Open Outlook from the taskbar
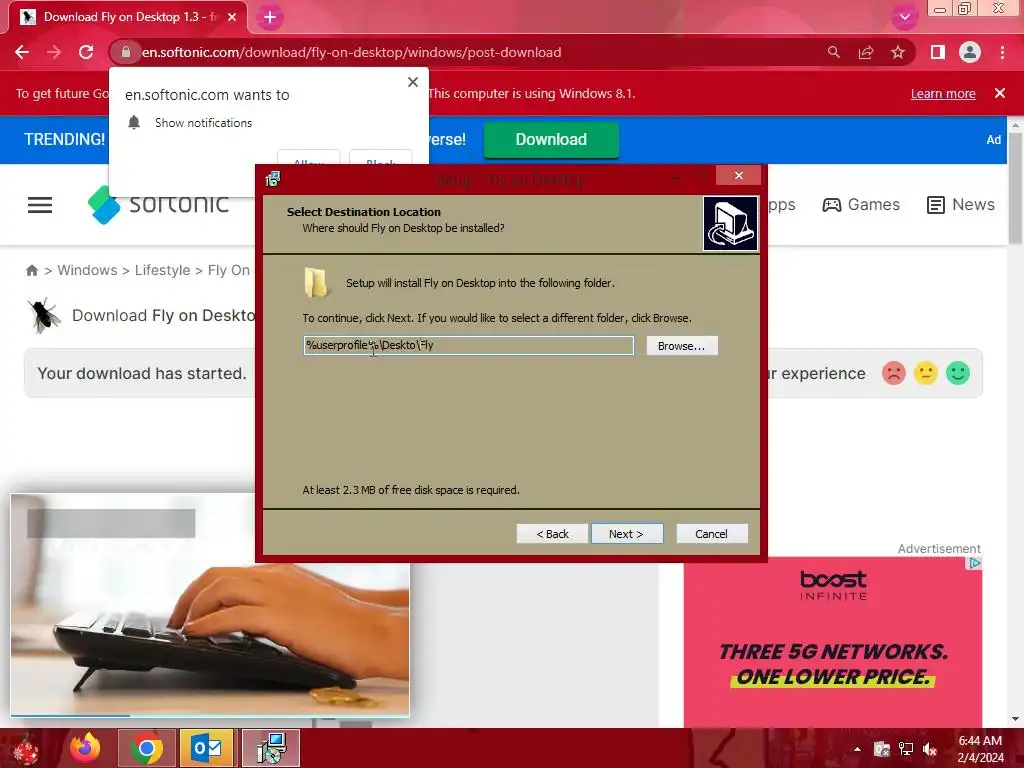 tap(206, 748)
